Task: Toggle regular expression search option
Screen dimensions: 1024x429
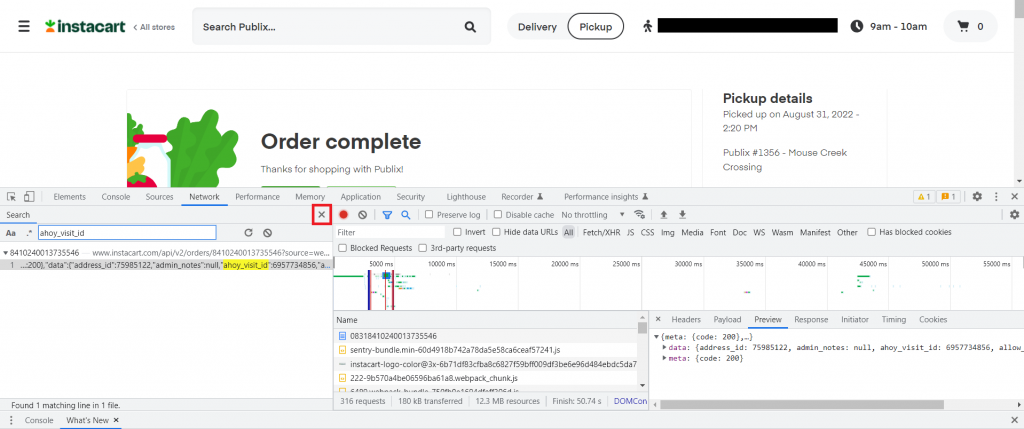Action: pos(29,232)
